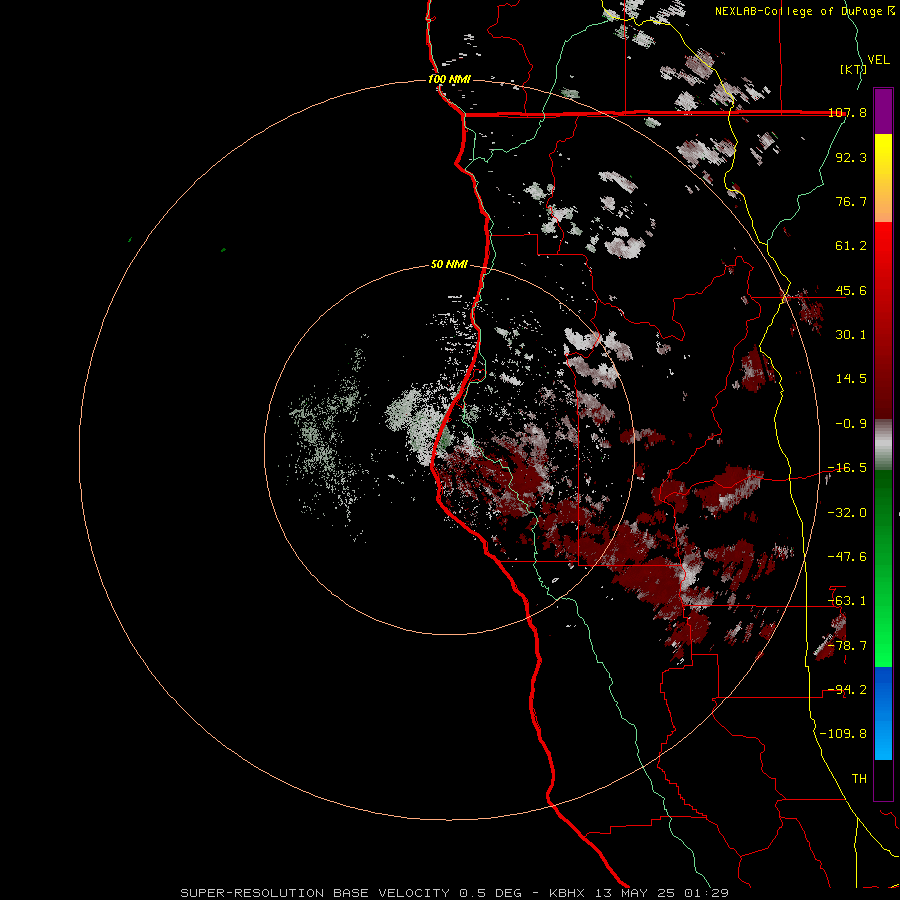
Task: Click the 13 MAY 25 01:29 timestamp
Action: (x=660, y=893)
